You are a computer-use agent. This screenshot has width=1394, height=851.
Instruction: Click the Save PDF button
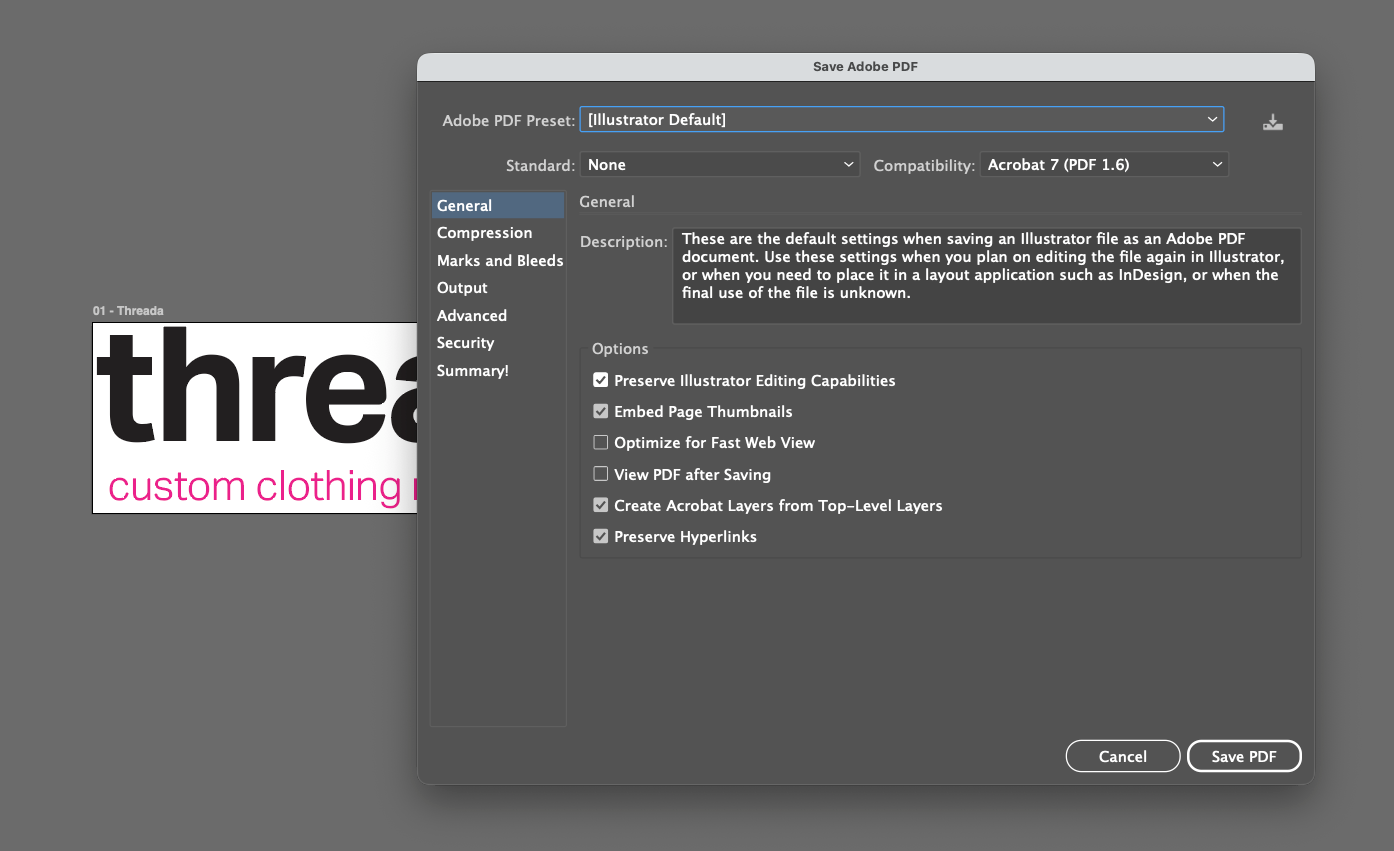click(1244, 756)
